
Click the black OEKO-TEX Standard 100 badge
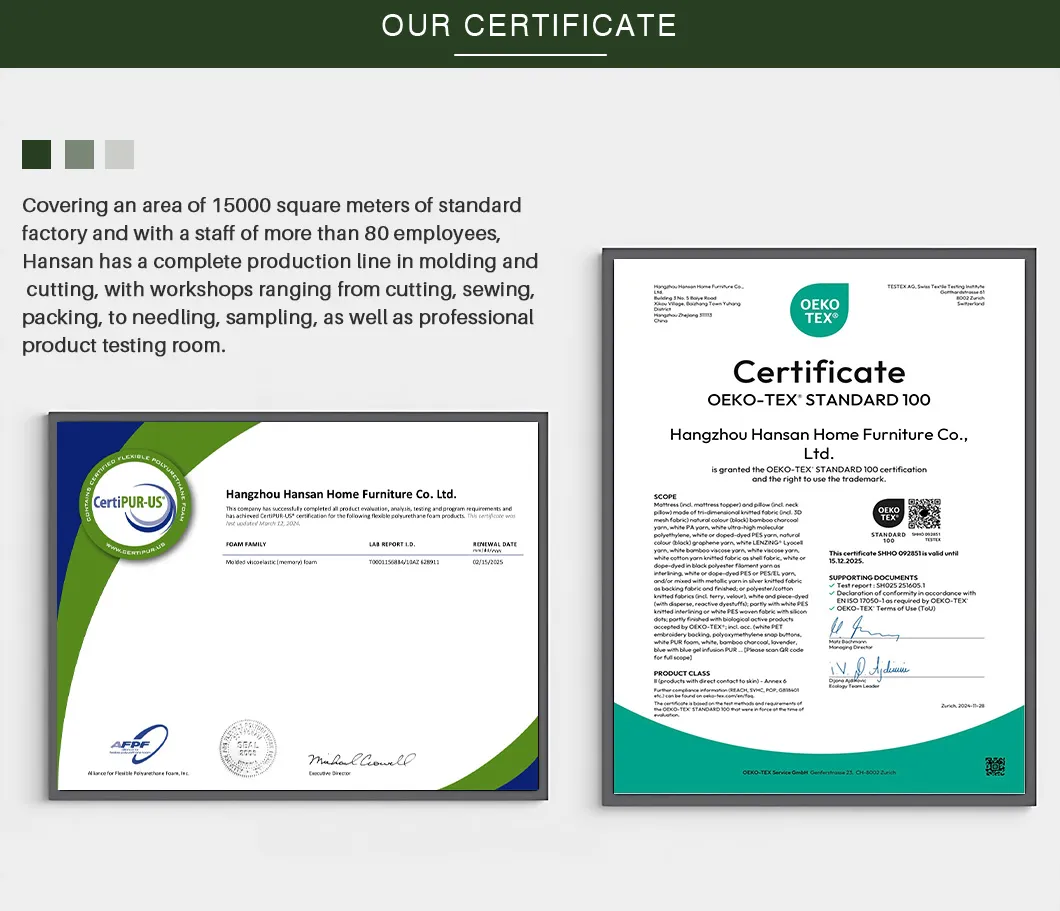click(888, 514)
